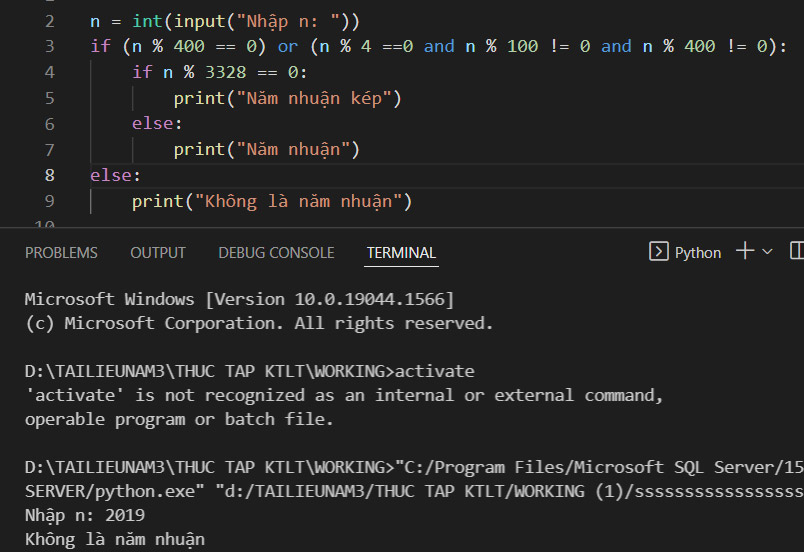Click line number 8 in the gutter
Image resolution: width=804 pixels, height=552 pixels.
tap(50, 175)
